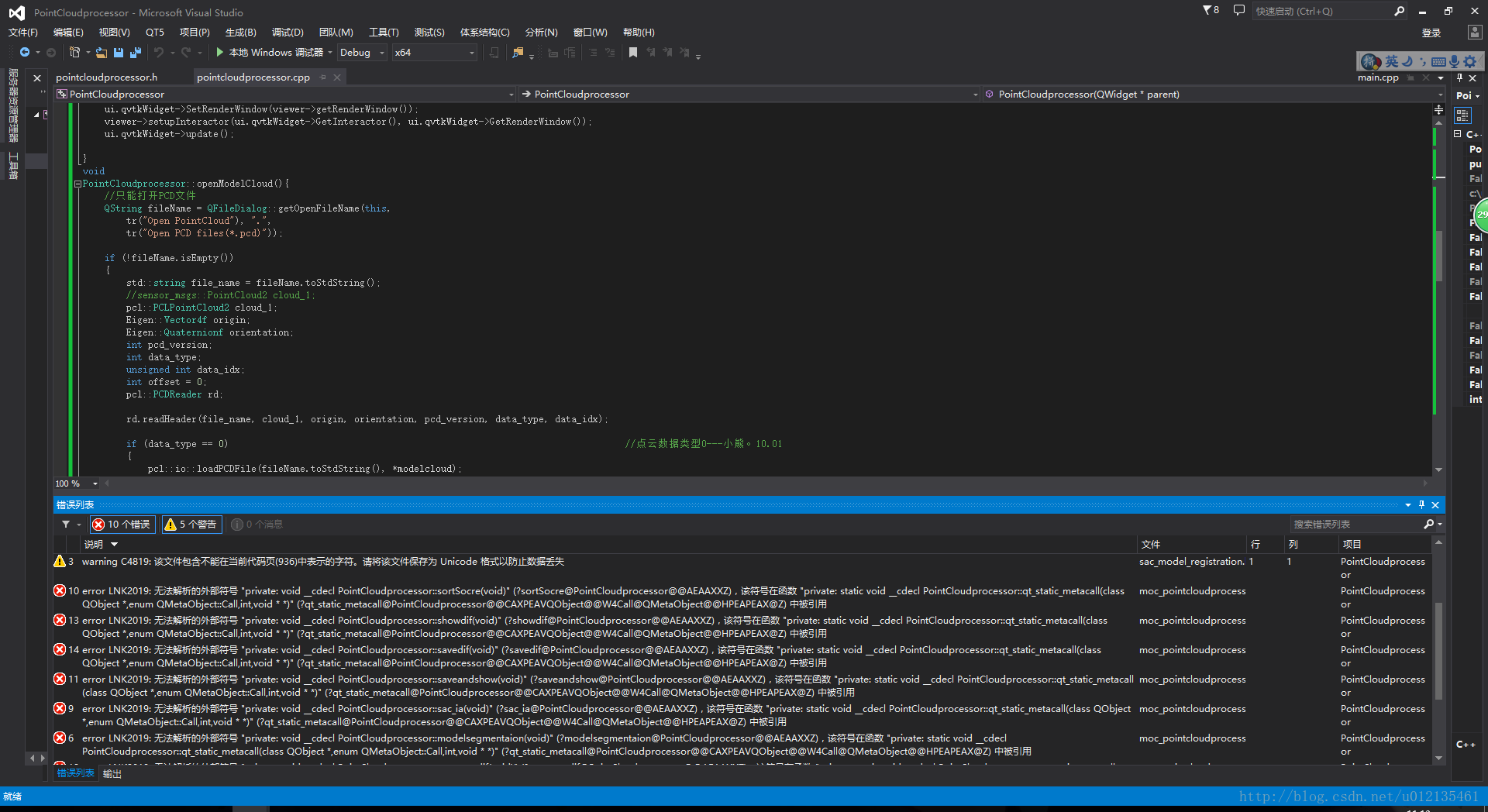Open the feedback speech bubble icon
The width and height of the screenshot is (1488, 812).
(1238, 11)
